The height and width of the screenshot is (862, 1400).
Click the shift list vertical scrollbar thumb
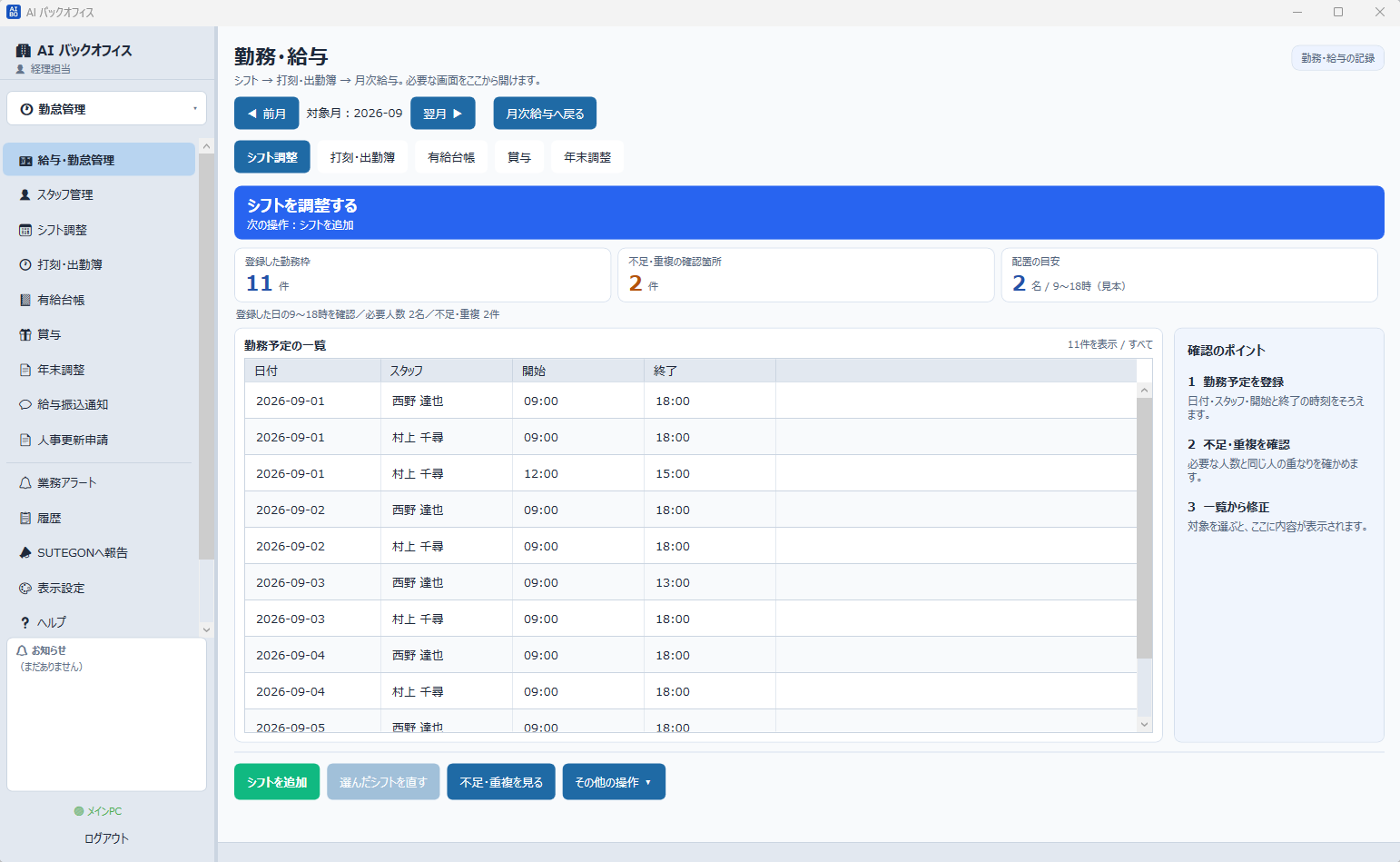[x=1145, y=527]
